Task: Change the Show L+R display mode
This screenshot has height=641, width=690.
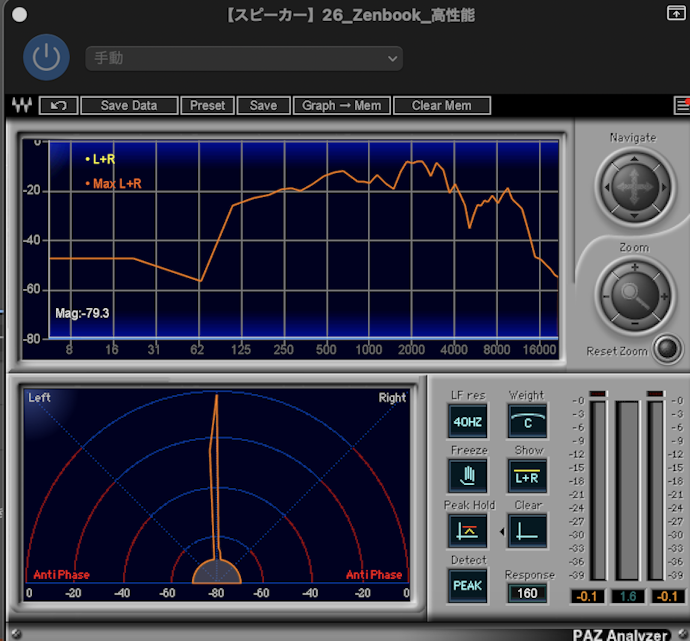Action: 528,476
